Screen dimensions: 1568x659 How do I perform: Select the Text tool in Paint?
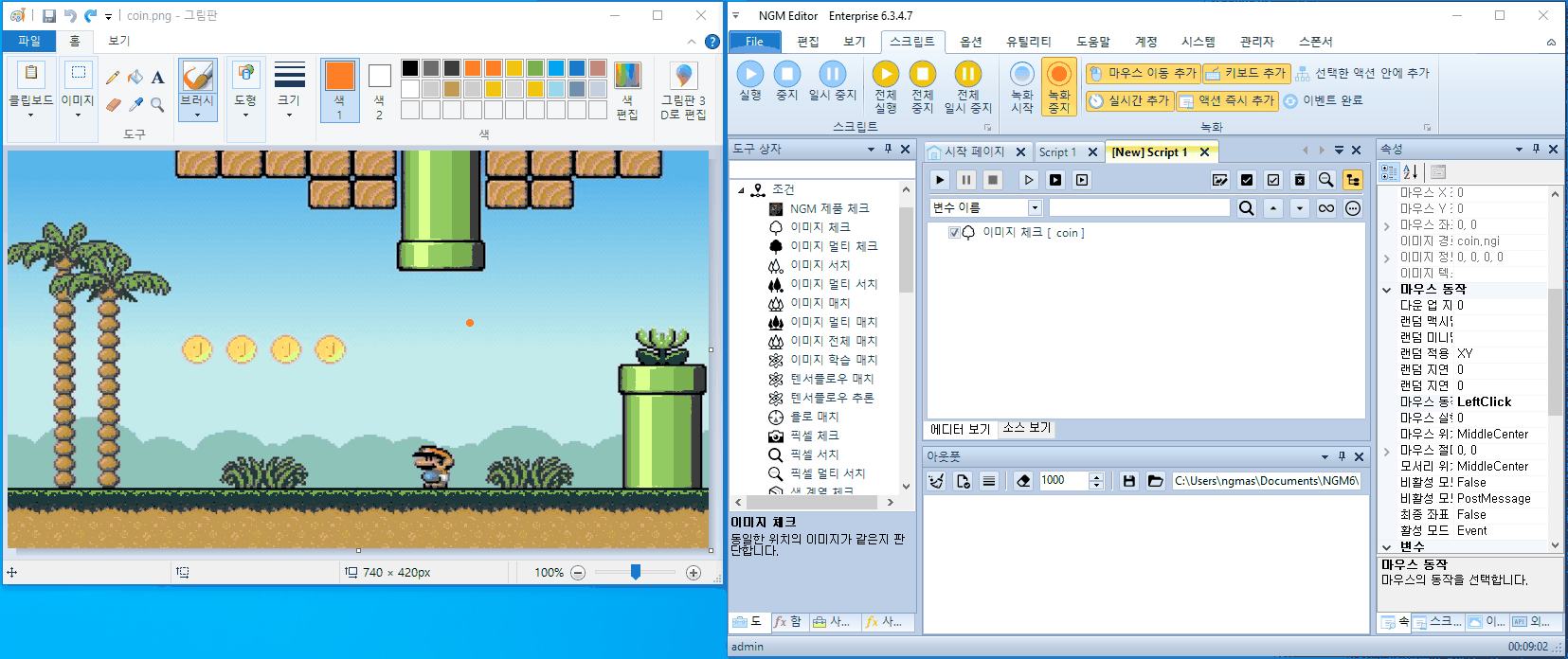[x=158, y=78]
